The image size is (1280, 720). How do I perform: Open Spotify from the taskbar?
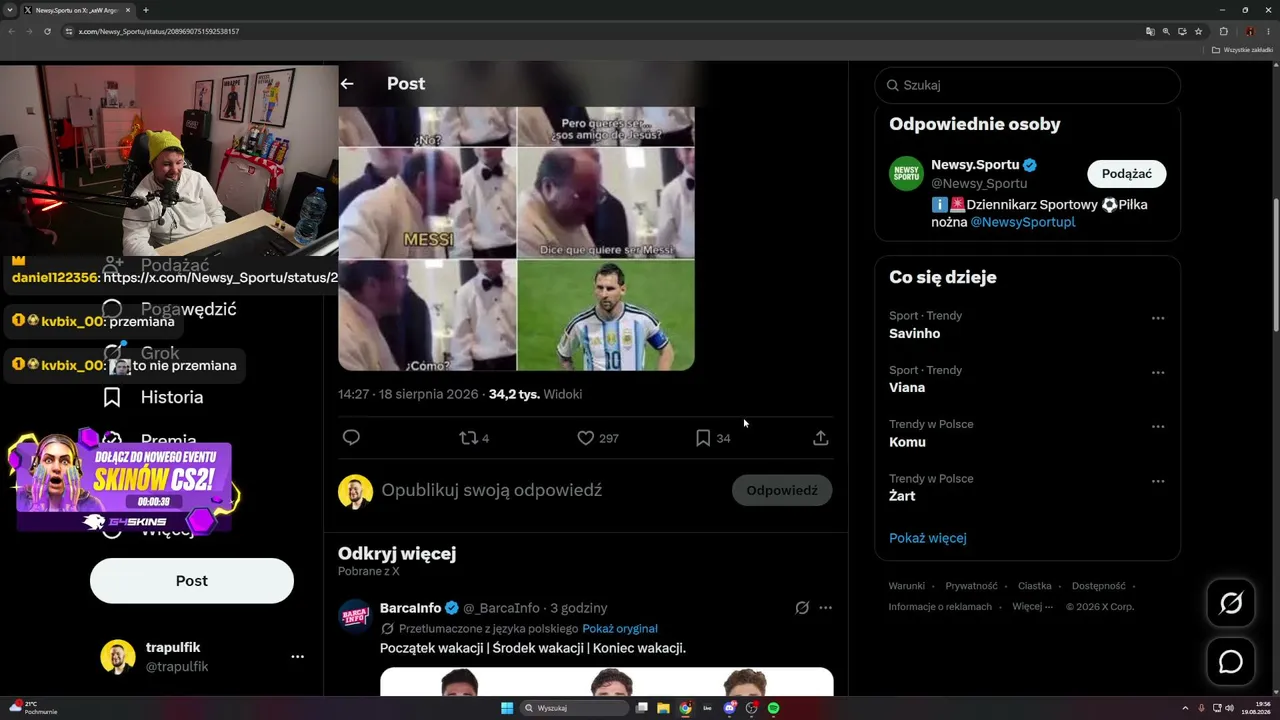click(x=774, y=708)
